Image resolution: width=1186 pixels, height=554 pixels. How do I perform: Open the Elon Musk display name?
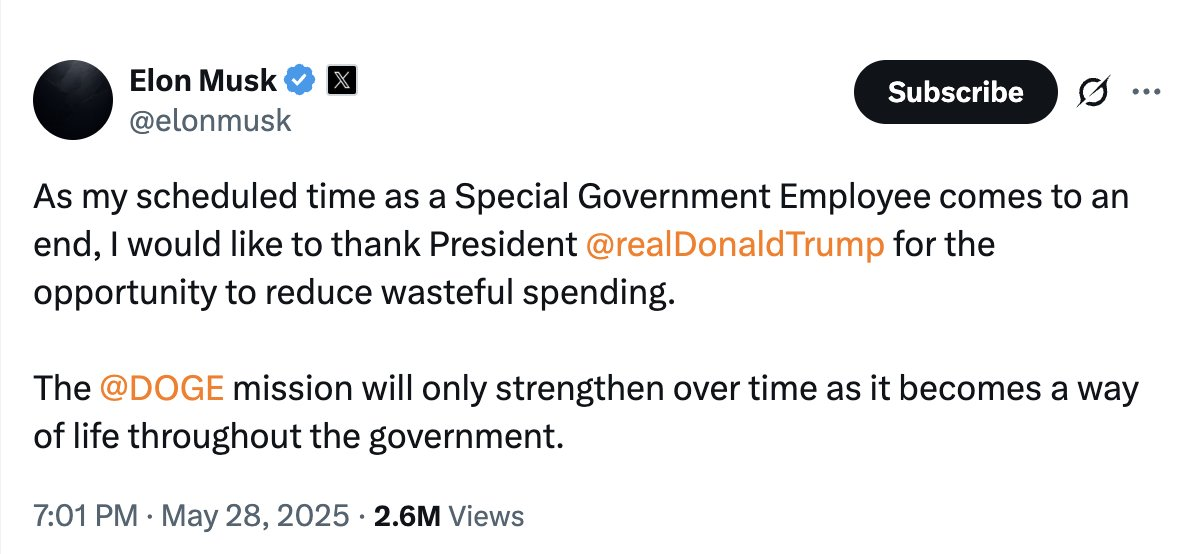[x=203, y=80]
